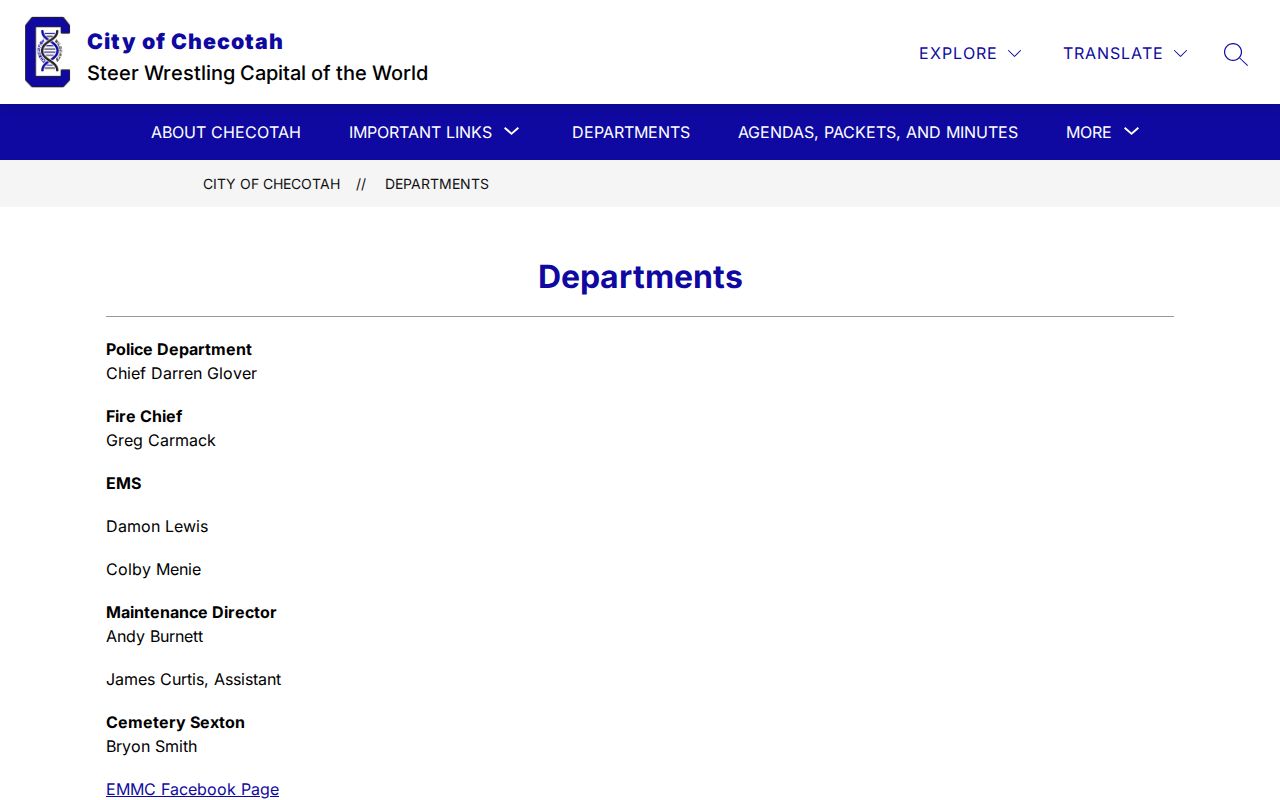Open the search magnifier icon

[x=1235, y=54]
